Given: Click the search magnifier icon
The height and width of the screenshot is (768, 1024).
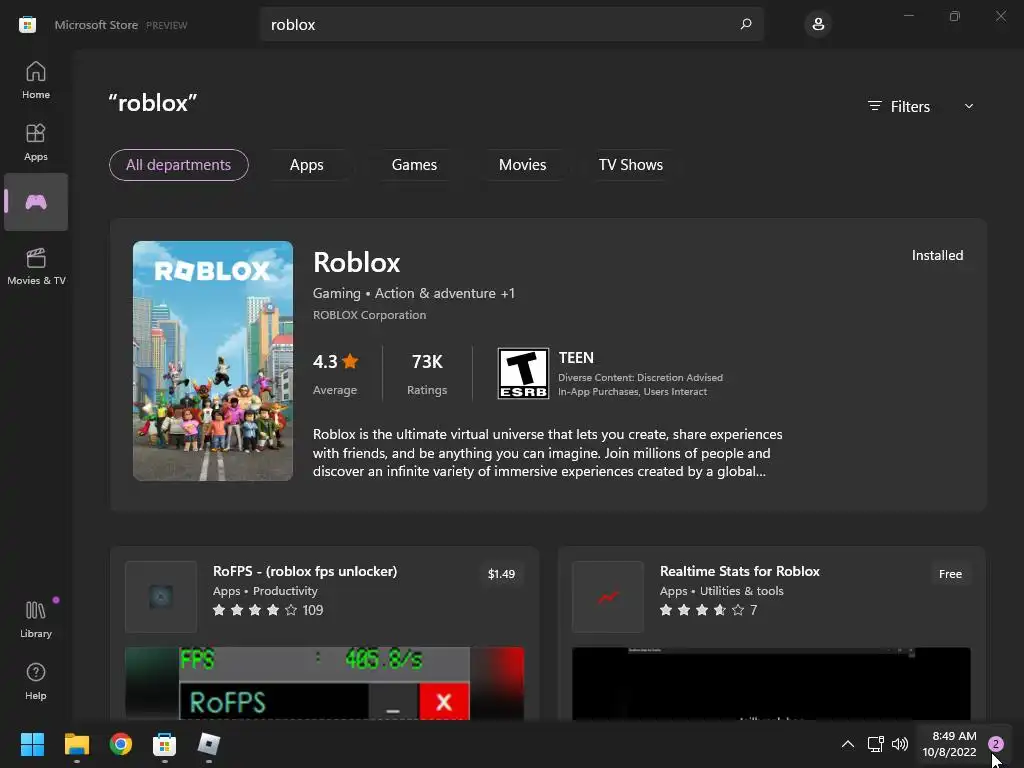Looking at the screenshot, I should [746, 24].
